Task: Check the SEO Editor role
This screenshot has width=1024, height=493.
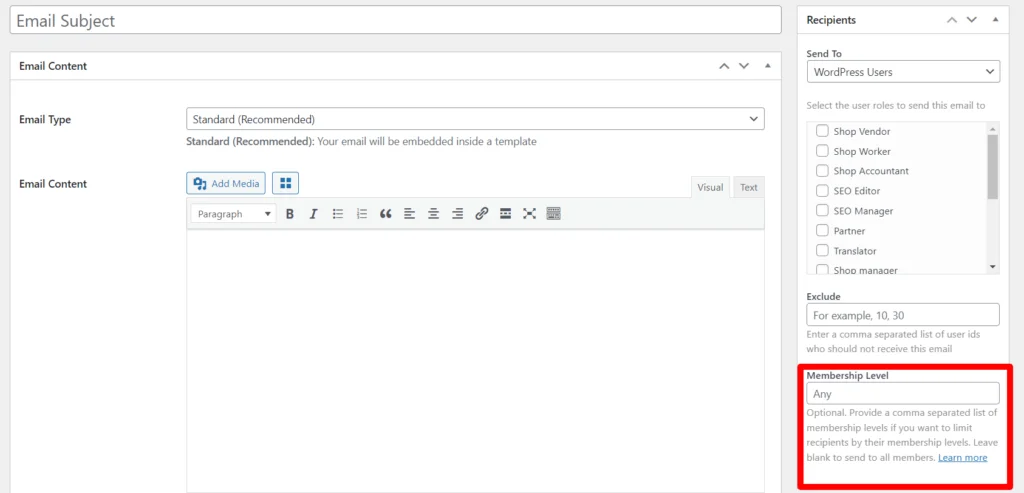Action: (x=822, y=191)
